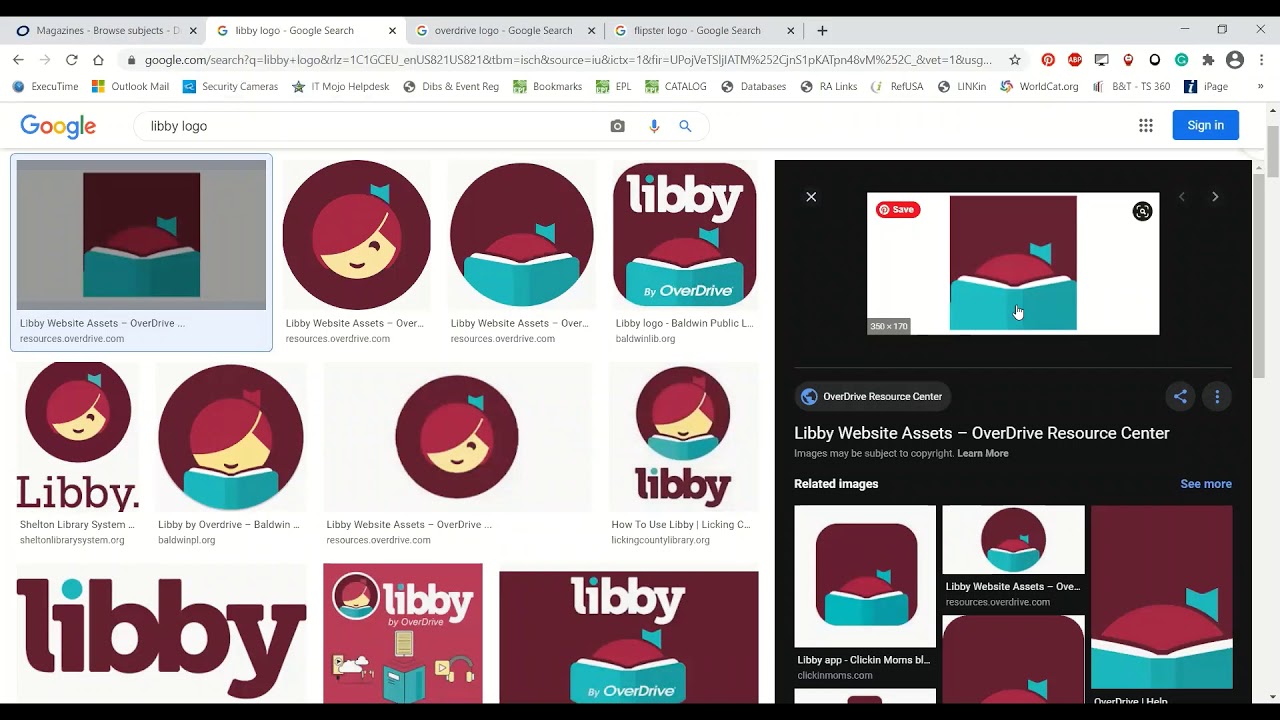Open the RA Links bookmark
The height and width of the screenshot is (720, 1280).
click(828, 86)
